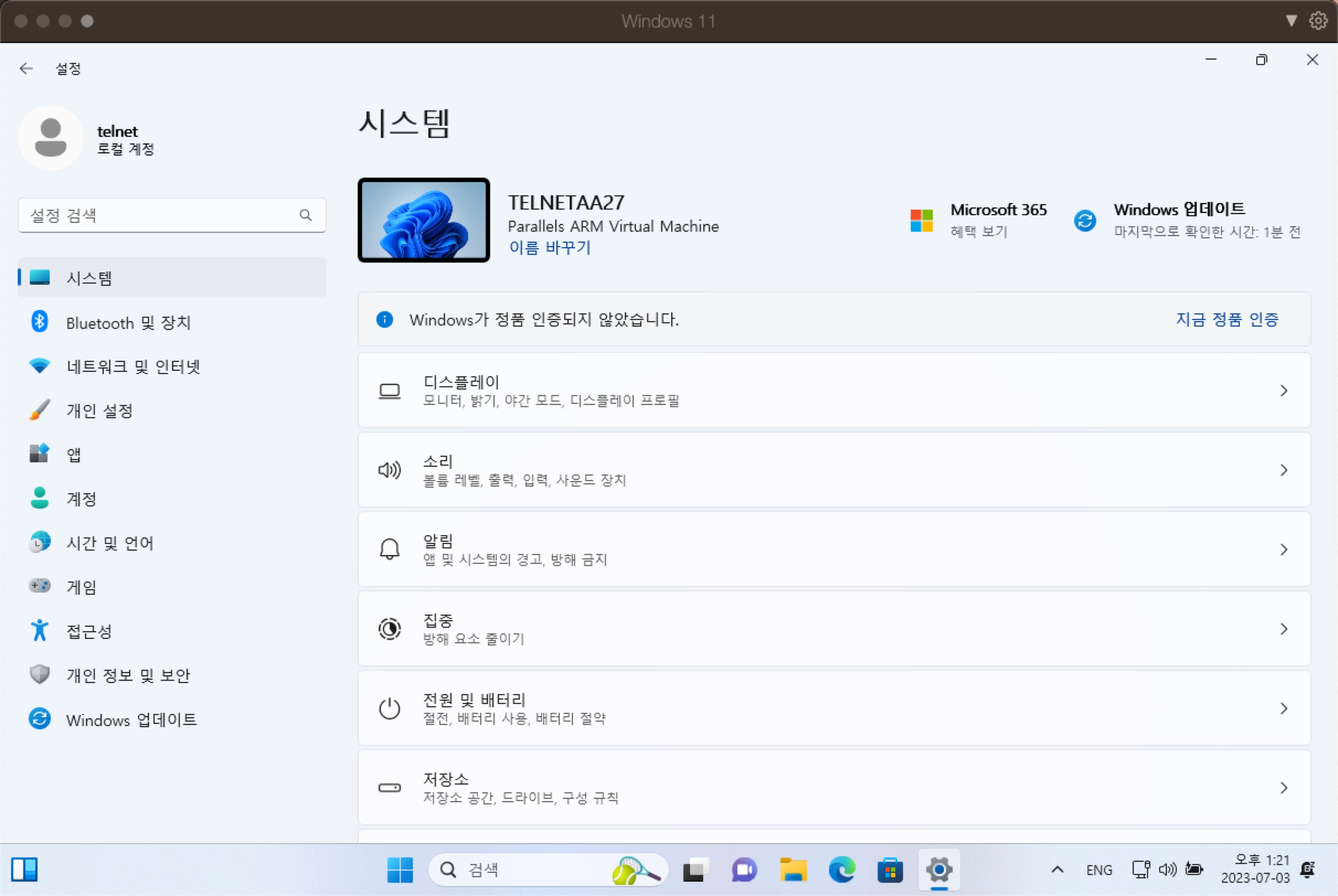Image resolution: width=1338 pixels, height=896 pixels.
Task: Open 접근성 accessibility settings
Action: point(89,630)
